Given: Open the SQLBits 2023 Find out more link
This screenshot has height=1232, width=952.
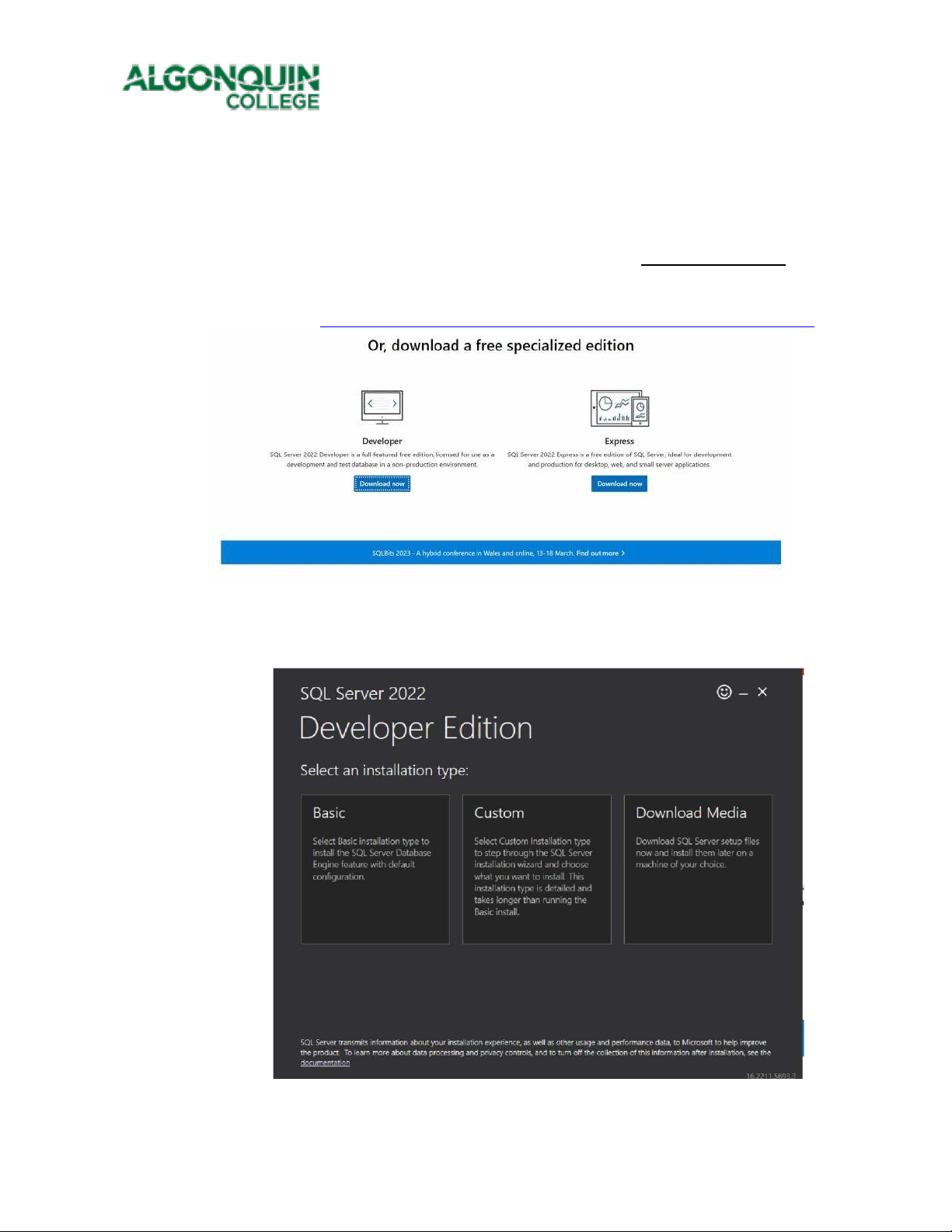Looking at the screenshot, I should click(x=600, y=553).
